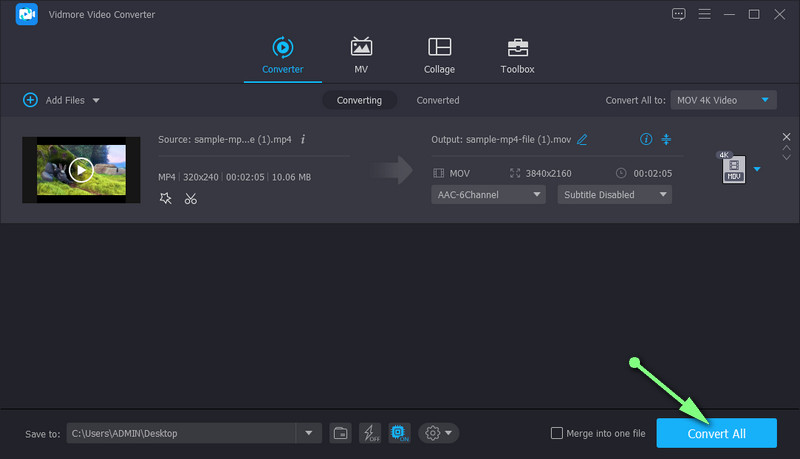800x459 pixels.
Task: Click the compress video icon
Action: (666, 139)
